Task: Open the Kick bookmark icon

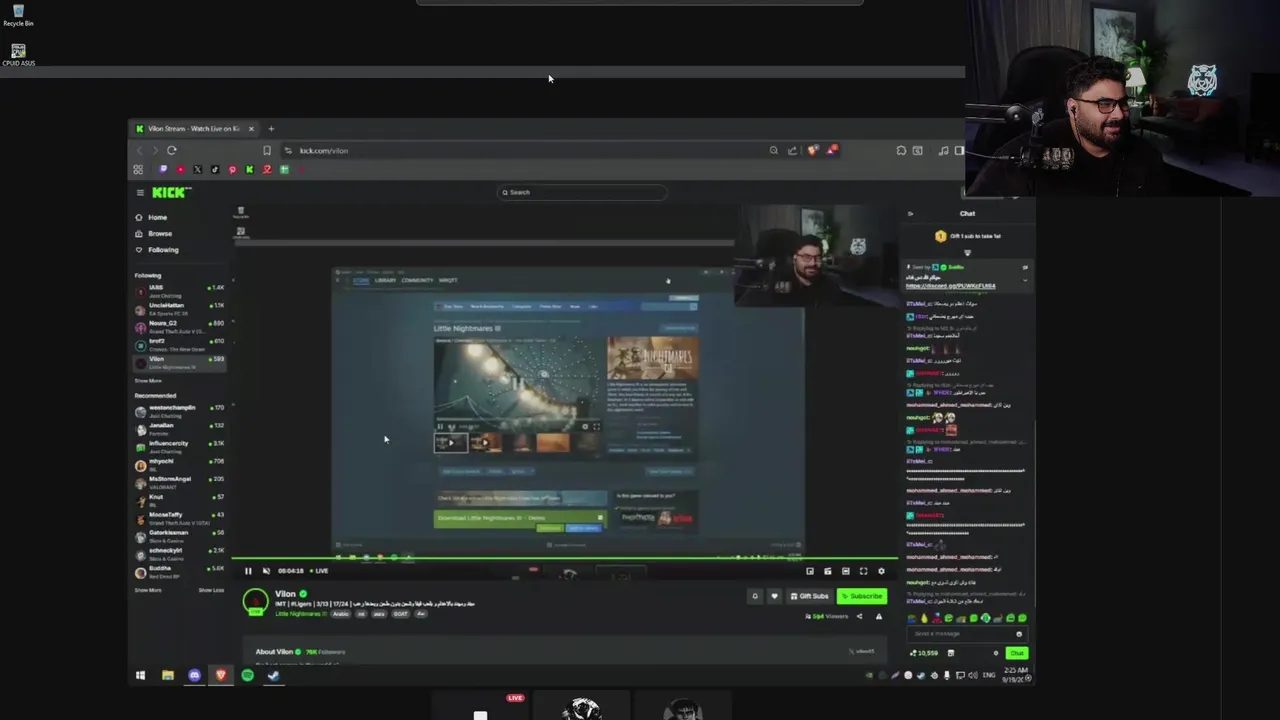Action: coord(249,169)
